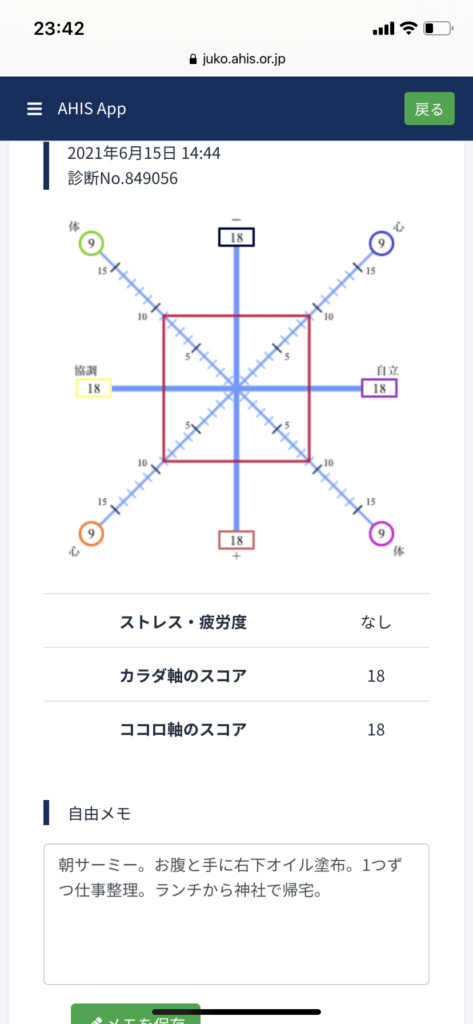Viewport: 473px width, 1024px height.
Task: Tap the orange 心 circle showing 9
Action: (91, 534)
